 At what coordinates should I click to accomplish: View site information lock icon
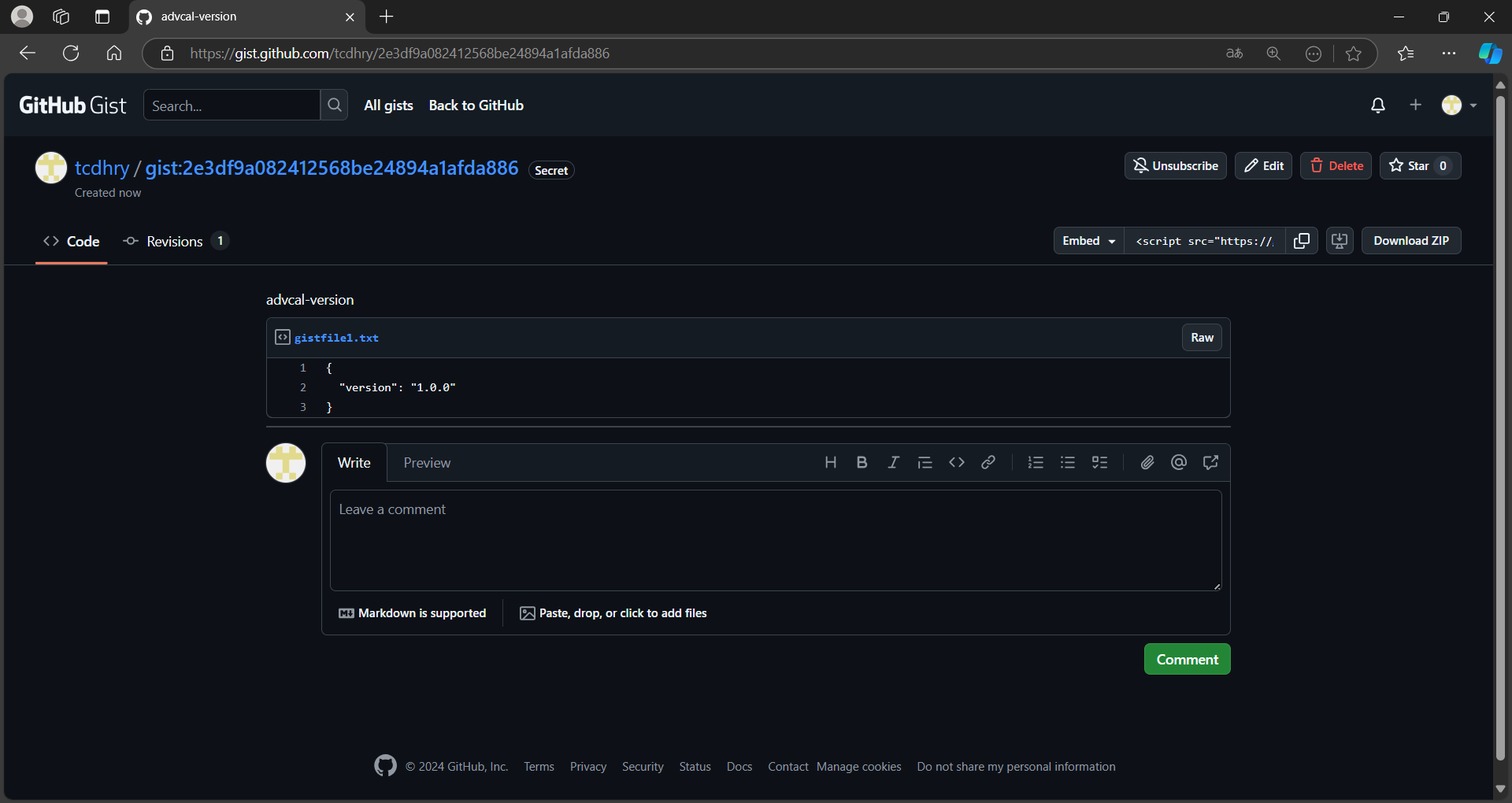[167, 54]
